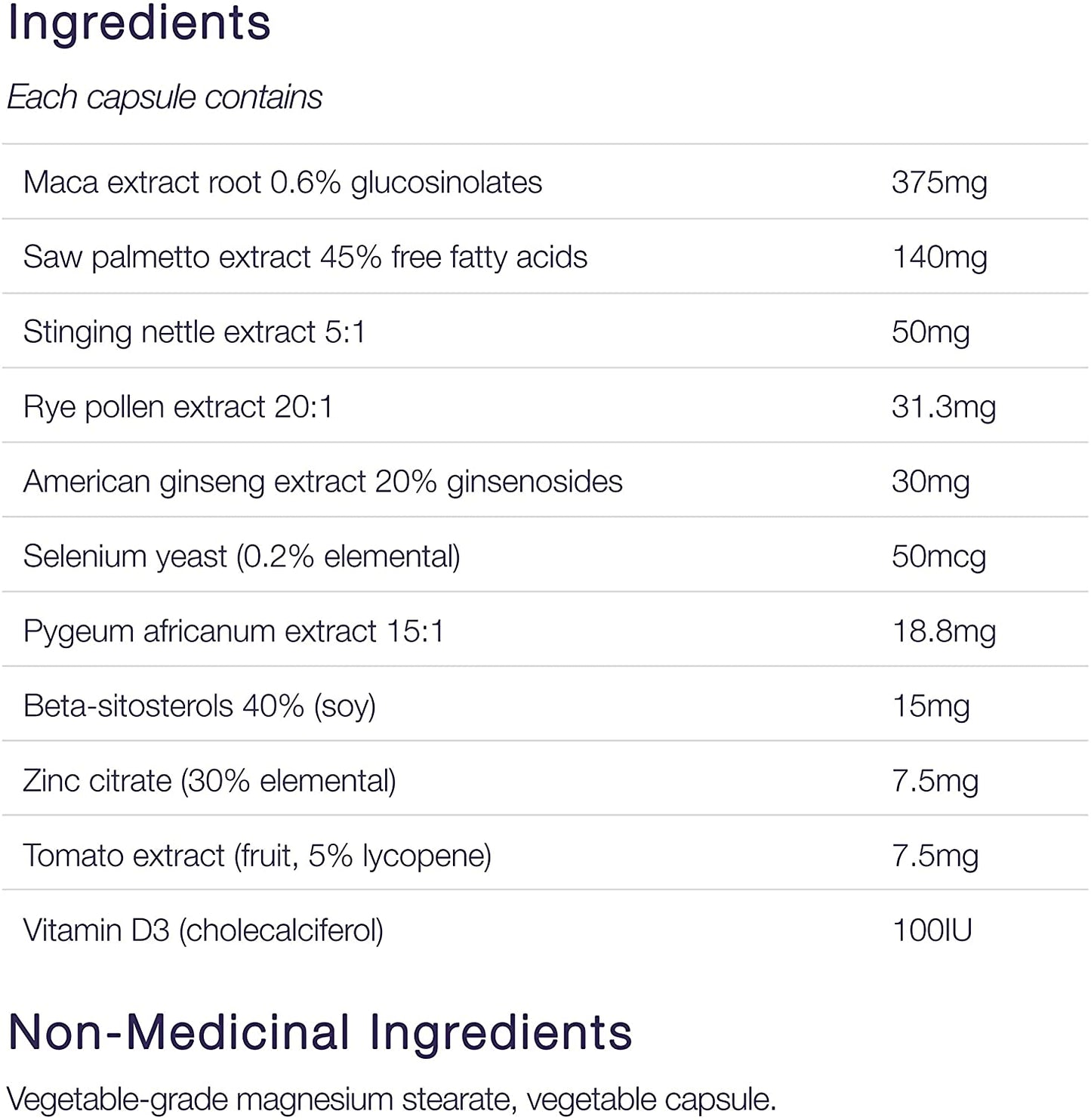
Task: Click the Ingredients heading
Action: pos(139,23)
